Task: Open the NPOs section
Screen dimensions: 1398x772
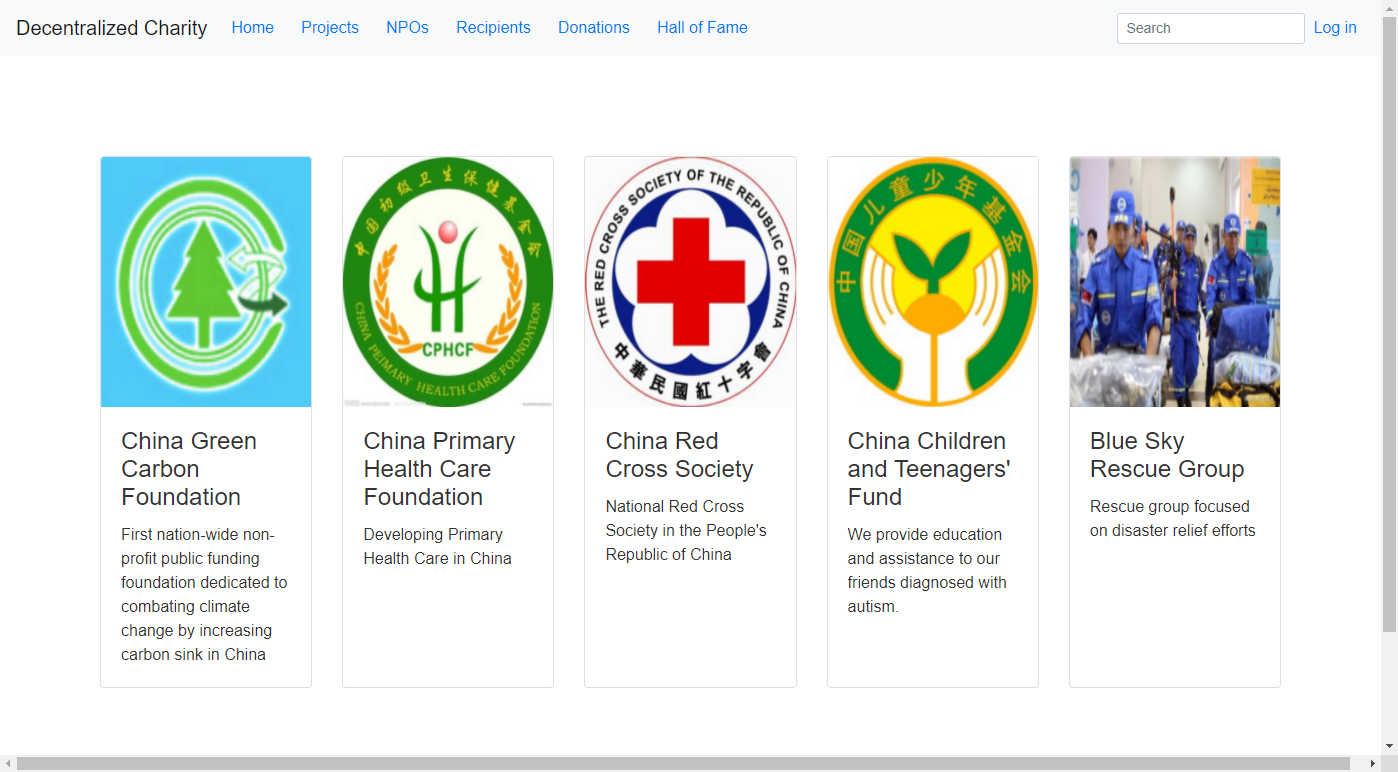Action: [407, 28]
